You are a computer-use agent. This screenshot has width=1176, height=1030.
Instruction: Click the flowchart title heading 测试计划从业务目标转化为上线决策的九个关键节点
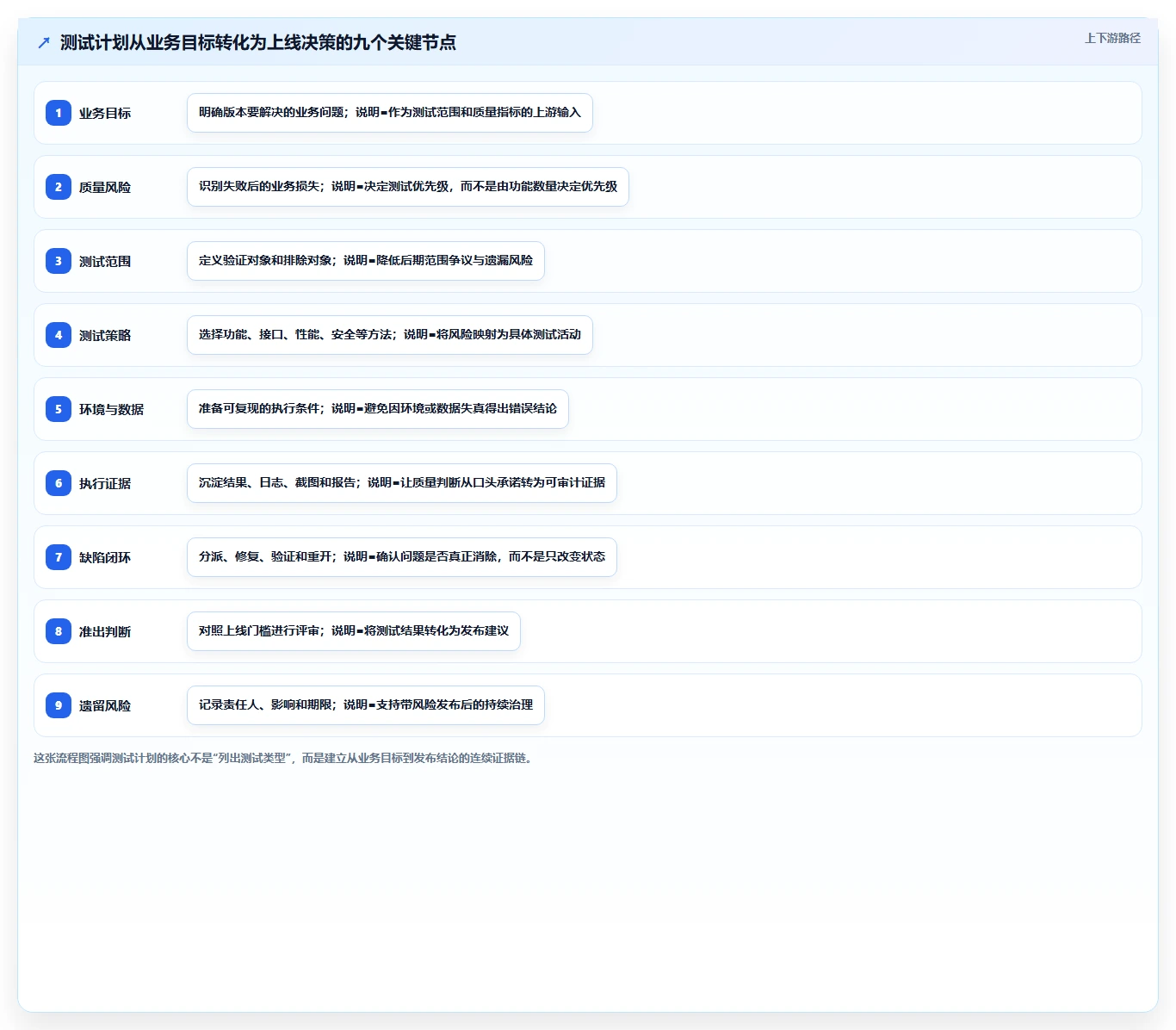point(258,42)
